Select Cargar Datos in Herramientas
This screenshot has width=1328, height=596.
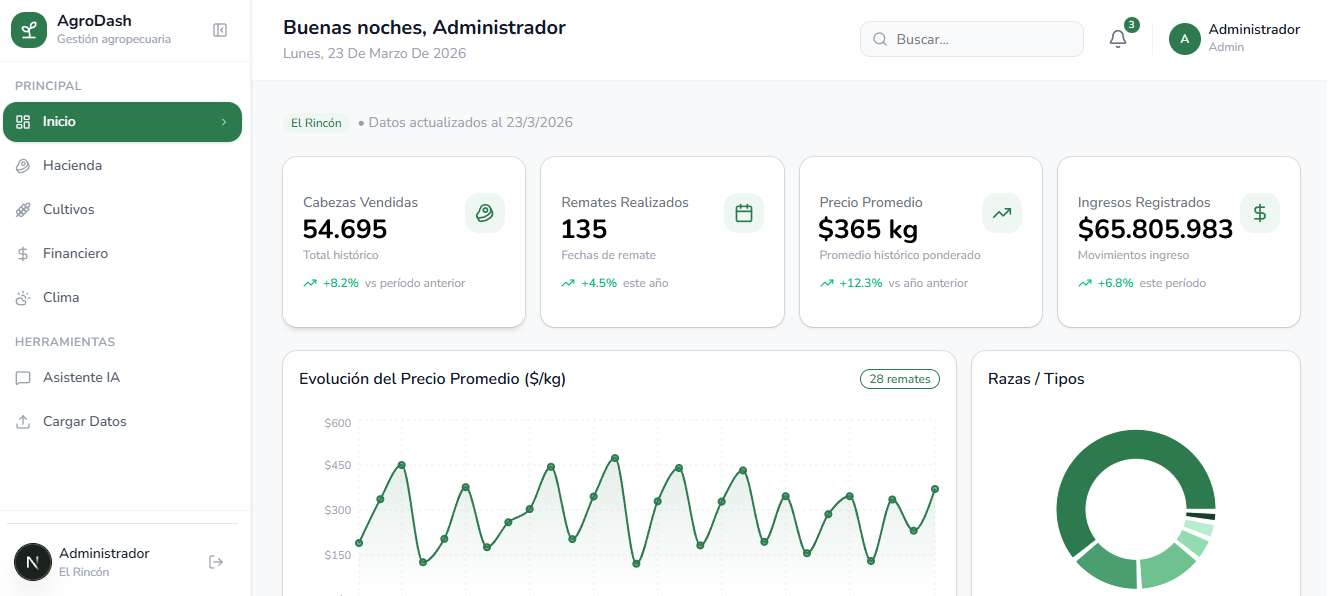pos(84,422)
